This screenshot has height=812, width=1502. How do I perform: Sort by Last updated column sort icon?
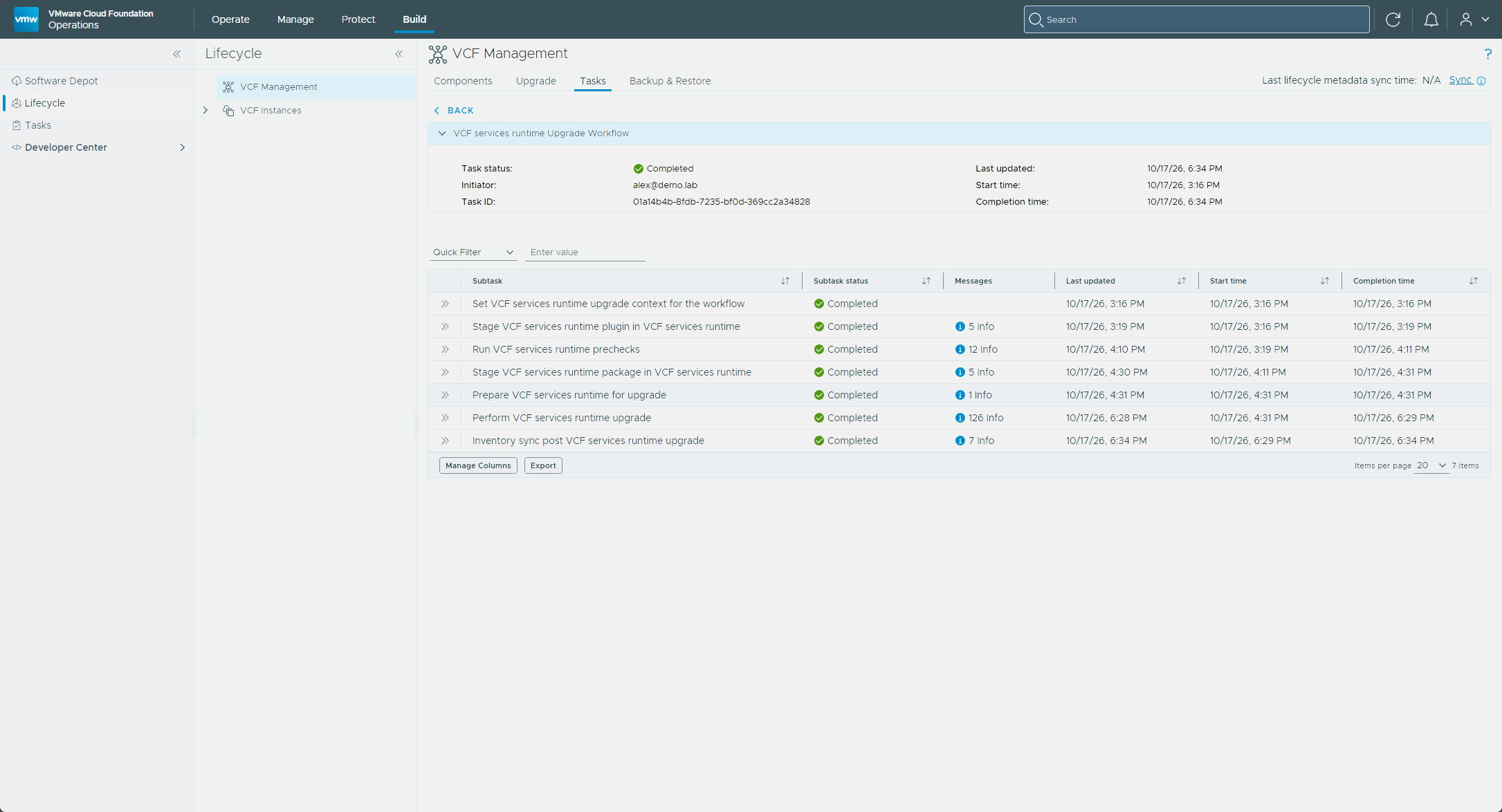[x=1182, y=281]
